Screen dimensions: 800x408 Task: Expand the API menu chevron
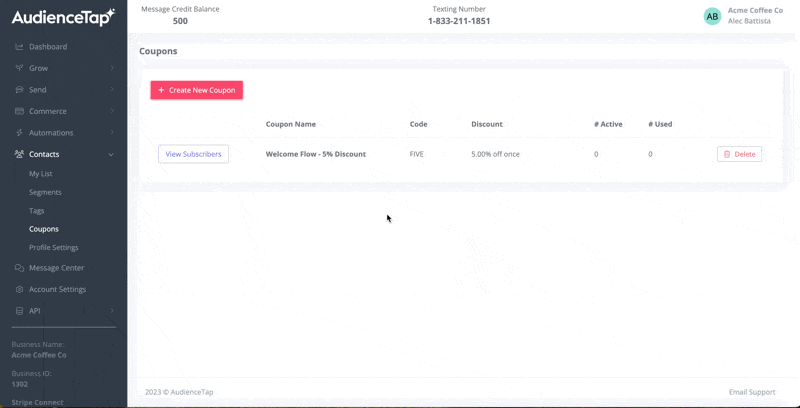click(x=112, y=311)
